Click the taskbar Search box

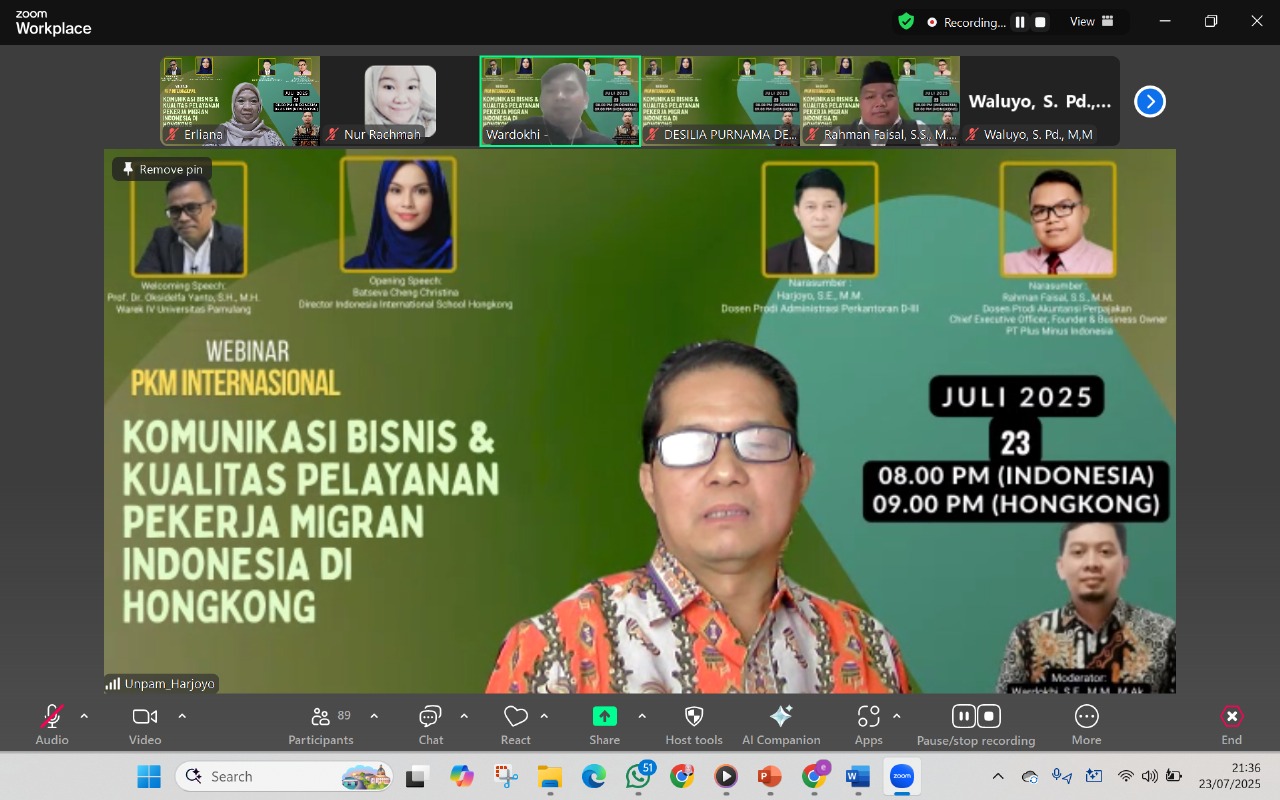click(x=285, y=776)
